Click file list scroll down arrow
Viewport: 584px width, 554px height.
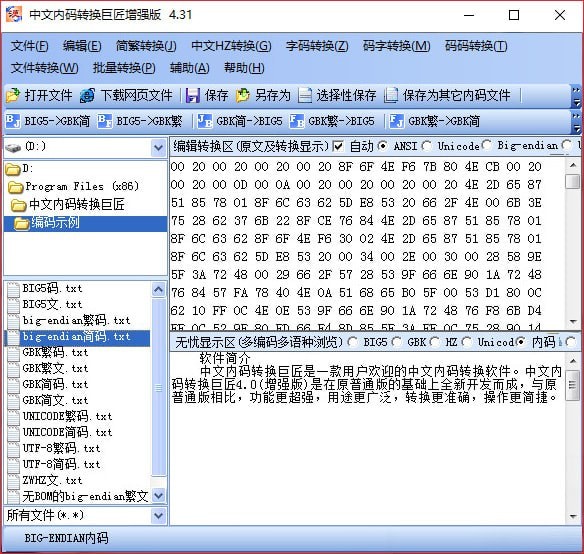[159, 496]
